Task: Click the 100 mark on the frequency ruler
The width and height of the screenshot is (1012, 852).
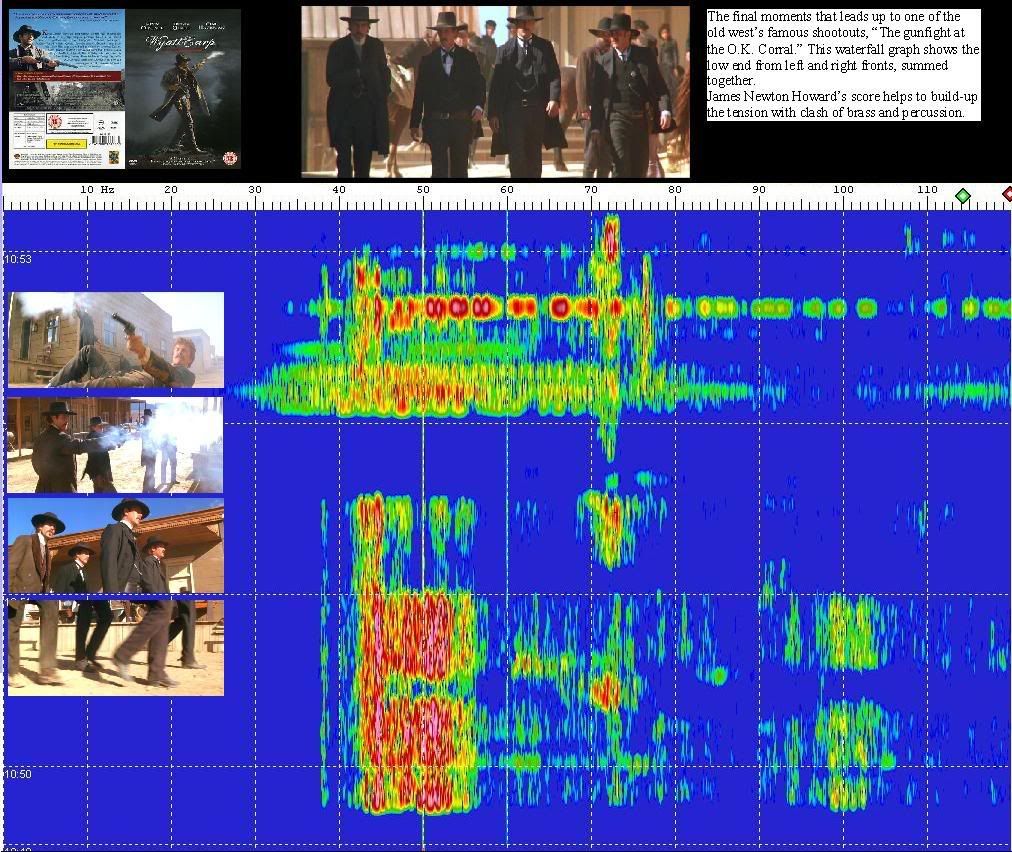Action: pyautogui.click(x=843, y=190)
